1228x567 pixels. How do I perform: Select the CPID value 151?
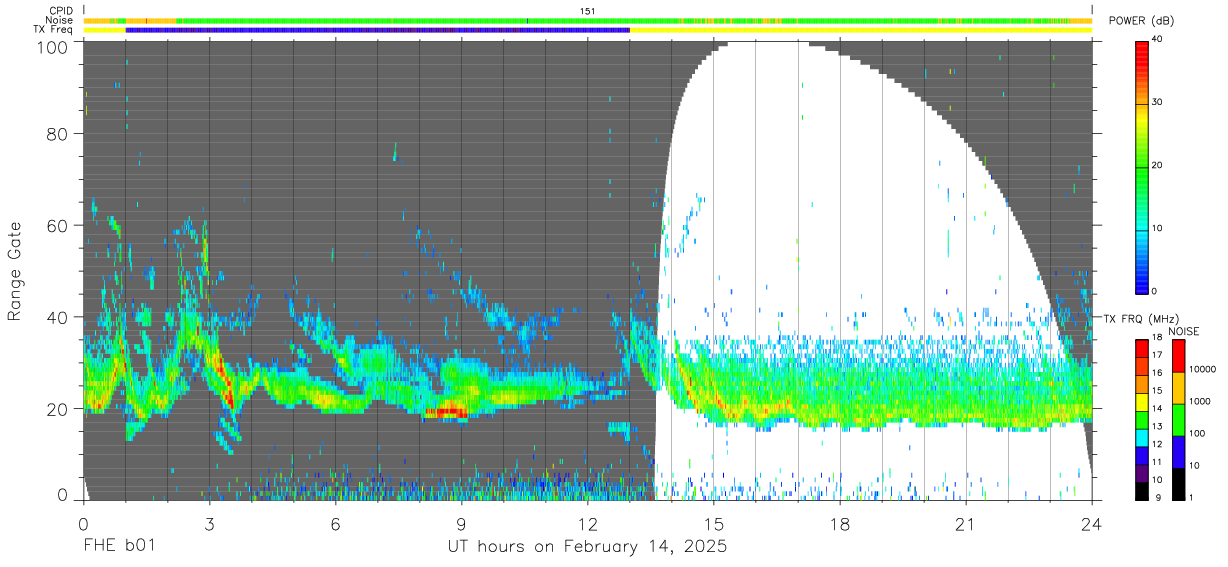pos(588,11)
